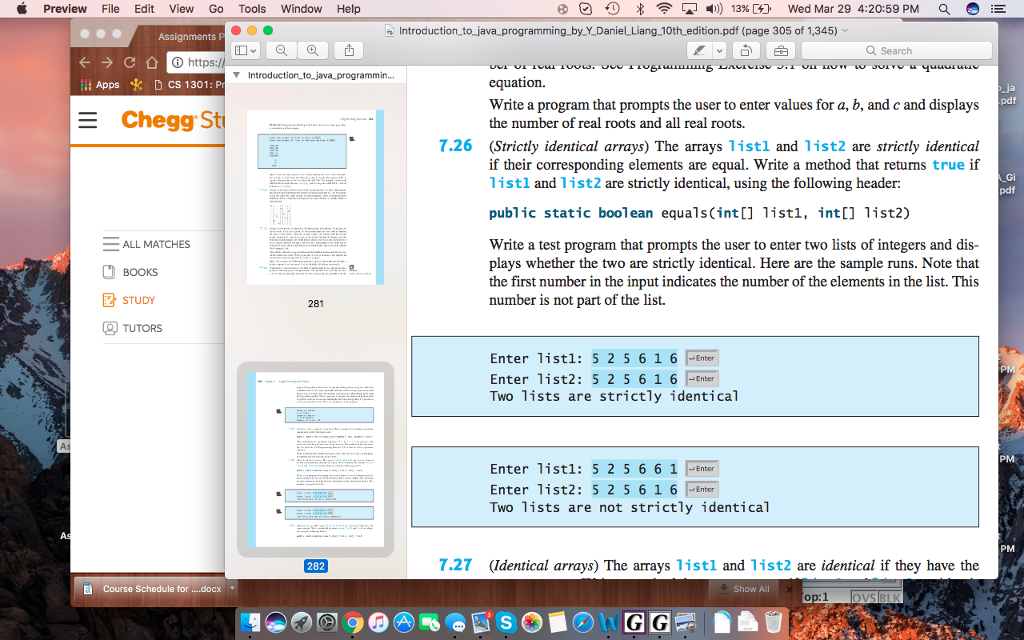Image resolution: width=1024 pixels, height=640 pixels.
Task: Open Notification Center list icon
Action: [x=998, y=8]
